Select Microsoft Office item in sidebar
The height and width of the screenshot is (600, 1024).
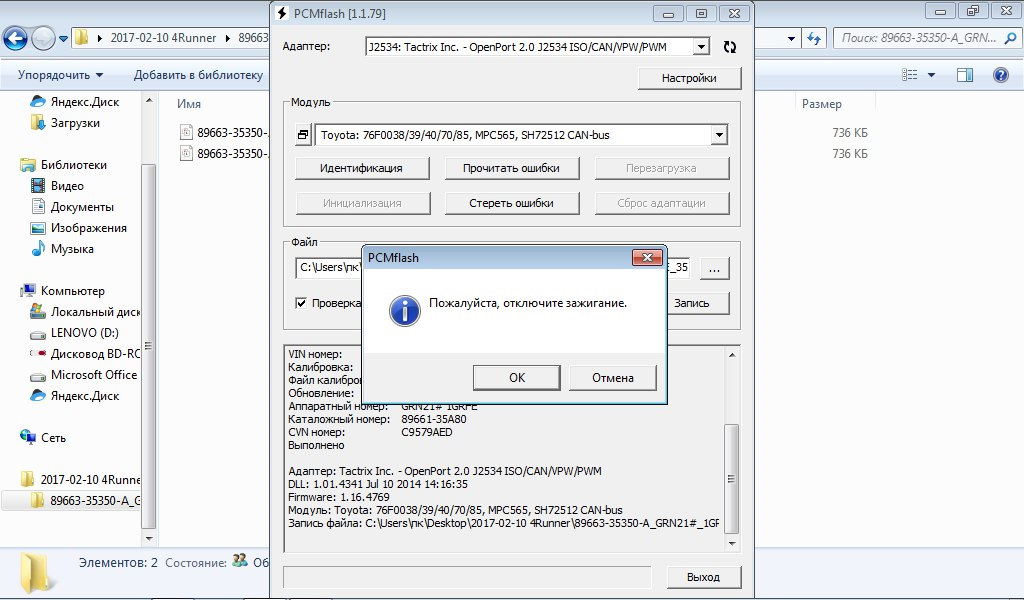click(x=84, y=375)
